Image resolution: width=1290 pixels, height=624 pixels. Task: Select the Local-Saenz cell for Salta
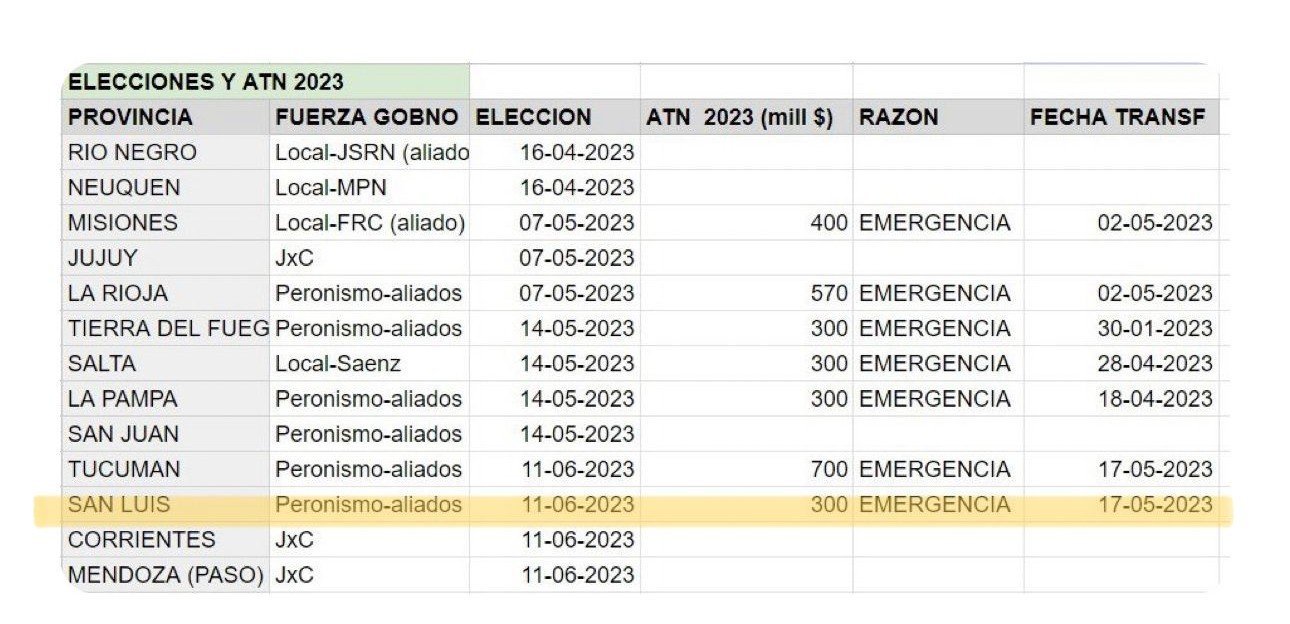[x=338, y=364]
